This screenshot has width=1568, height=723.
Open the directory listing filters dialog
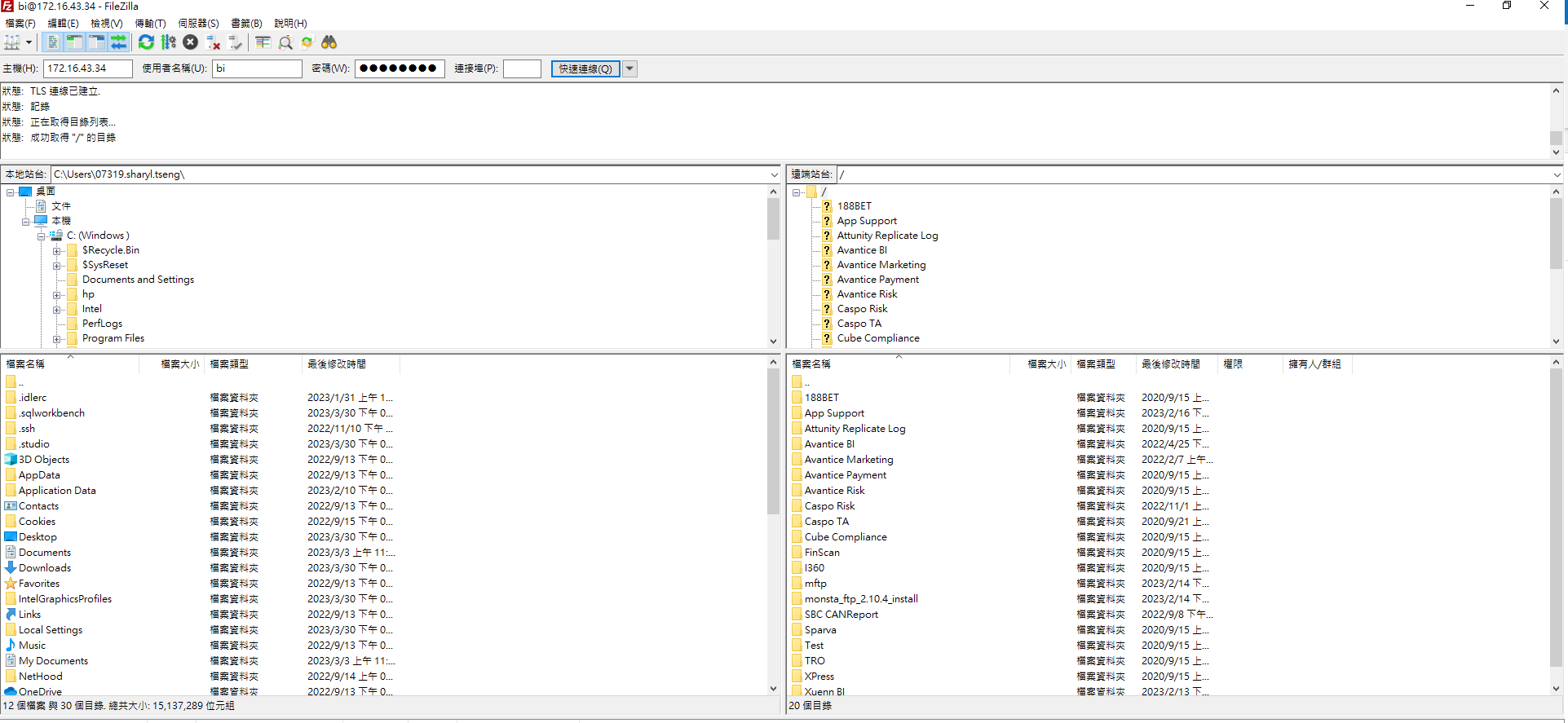263,42
